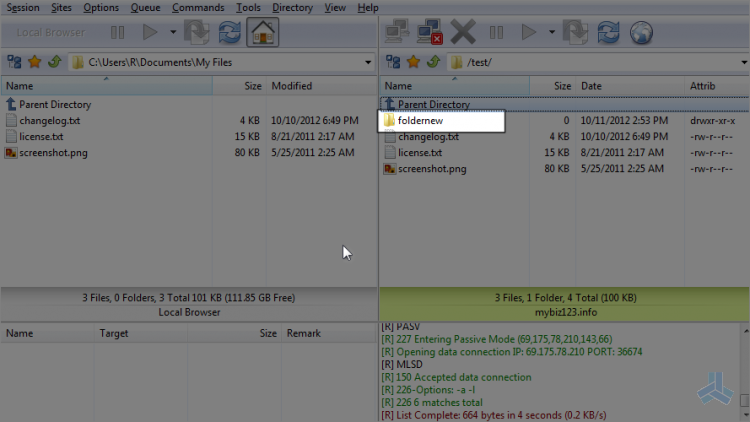
Task: Go up one folder using local green arrow
Action: click(55, 62)
